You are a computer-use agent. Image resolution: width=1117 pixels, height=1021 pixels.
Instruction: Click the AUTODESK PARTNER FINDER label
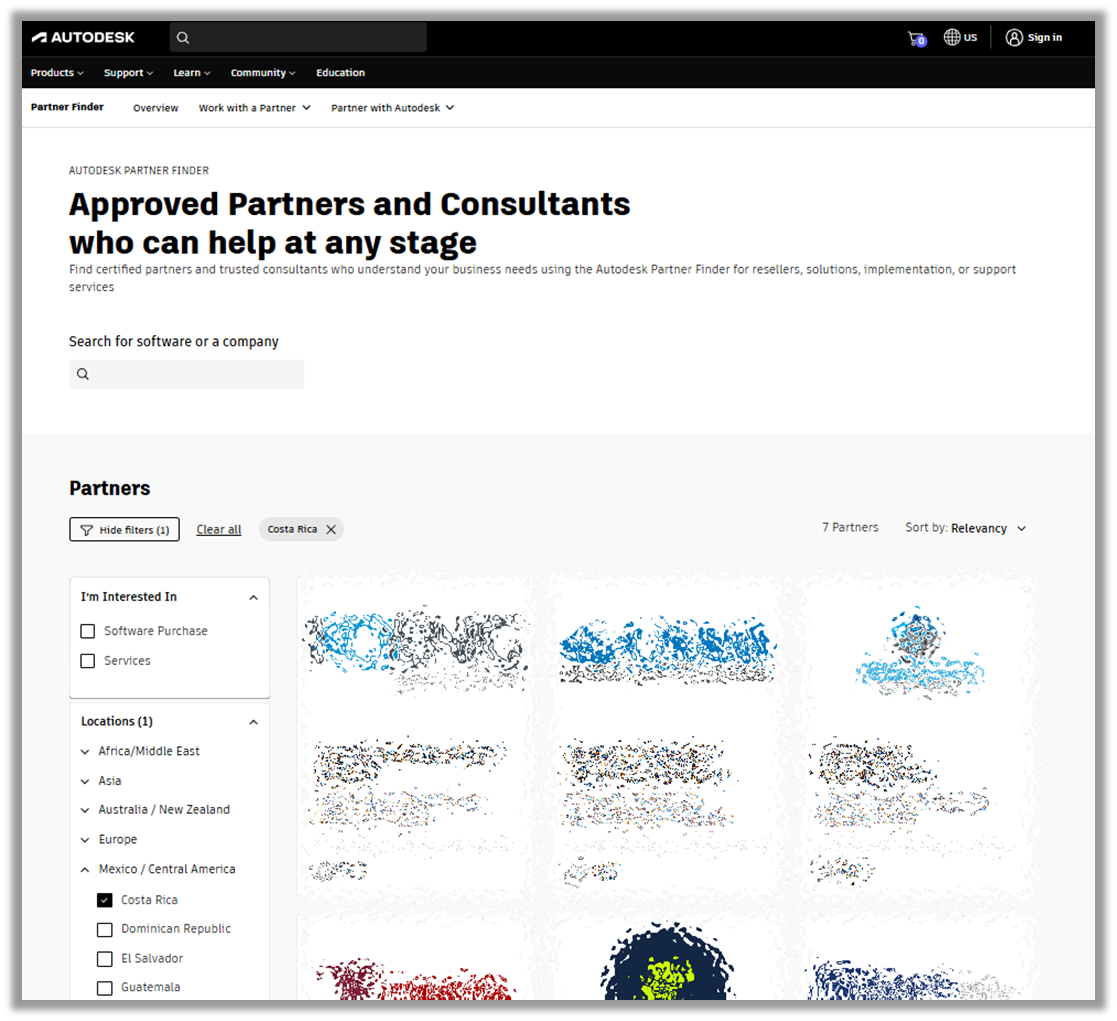pyautogui.click(x=139, y=170)
